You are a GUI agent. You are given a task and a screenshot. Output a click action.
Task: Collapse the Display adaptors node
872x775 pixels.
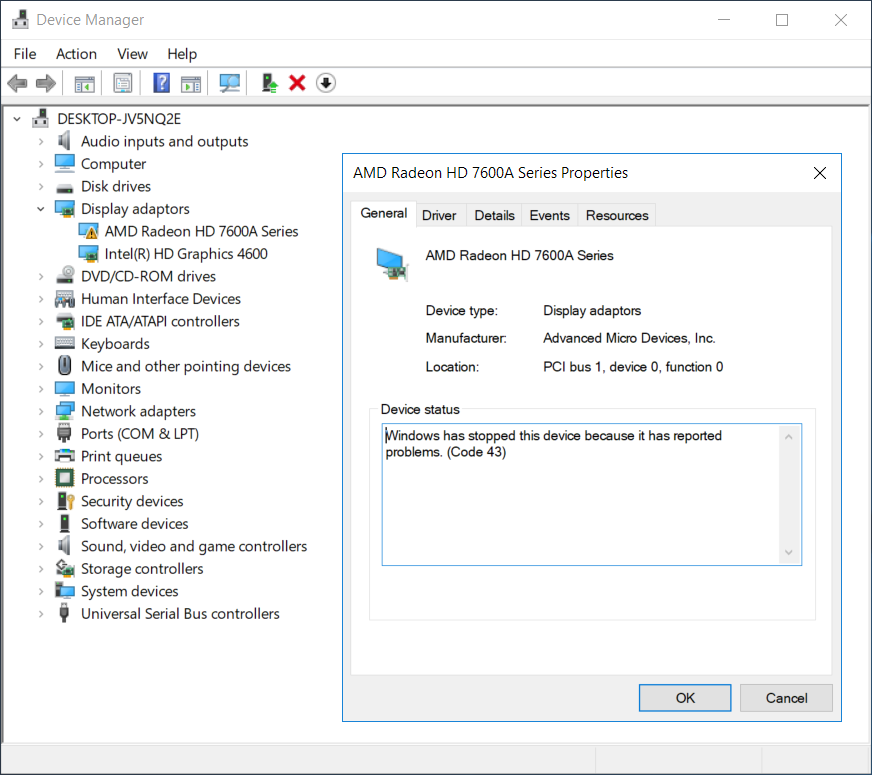[41, 209]
